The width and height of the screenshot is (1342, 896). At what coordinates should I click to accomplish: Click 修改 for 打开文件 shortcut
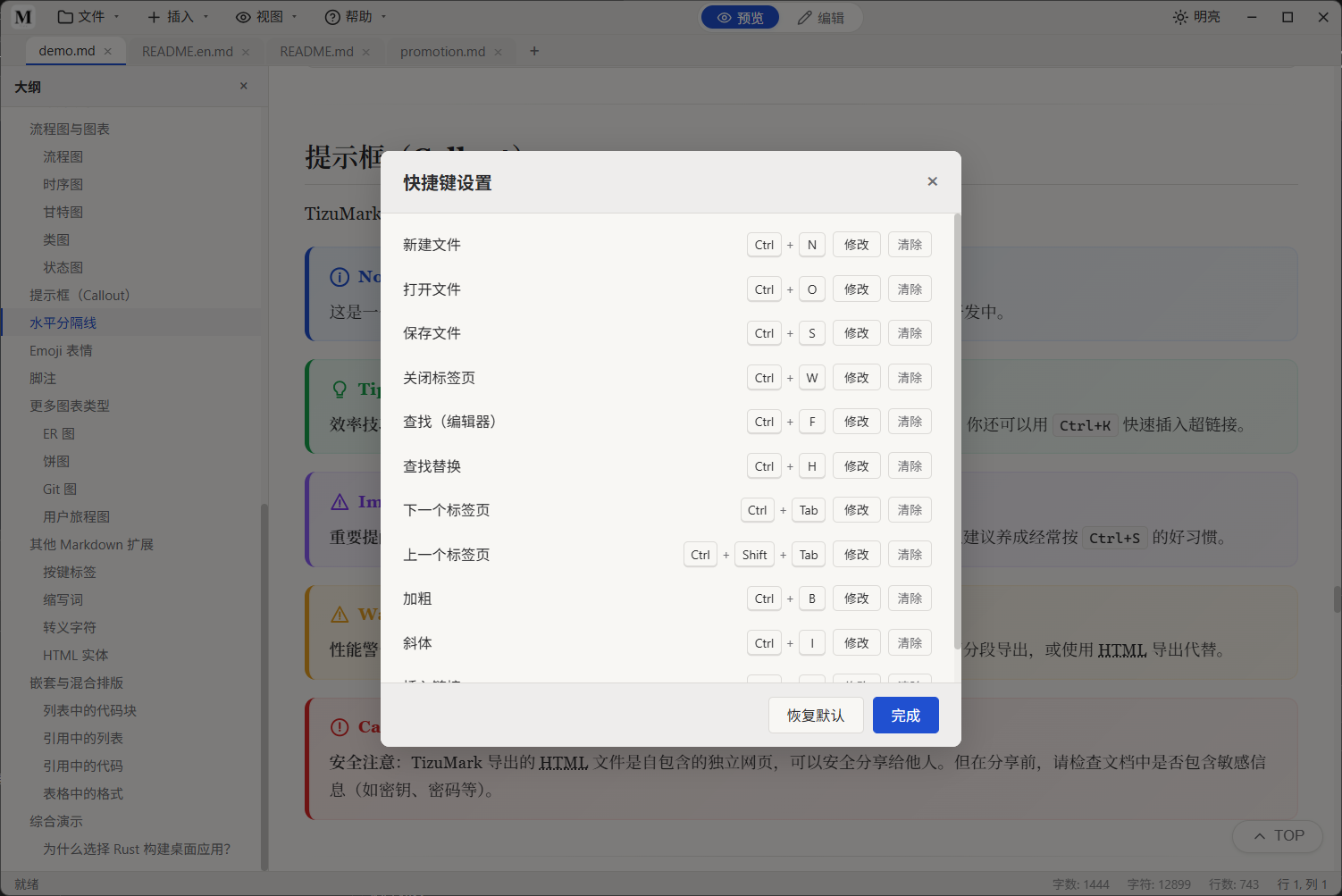point(857,289)
